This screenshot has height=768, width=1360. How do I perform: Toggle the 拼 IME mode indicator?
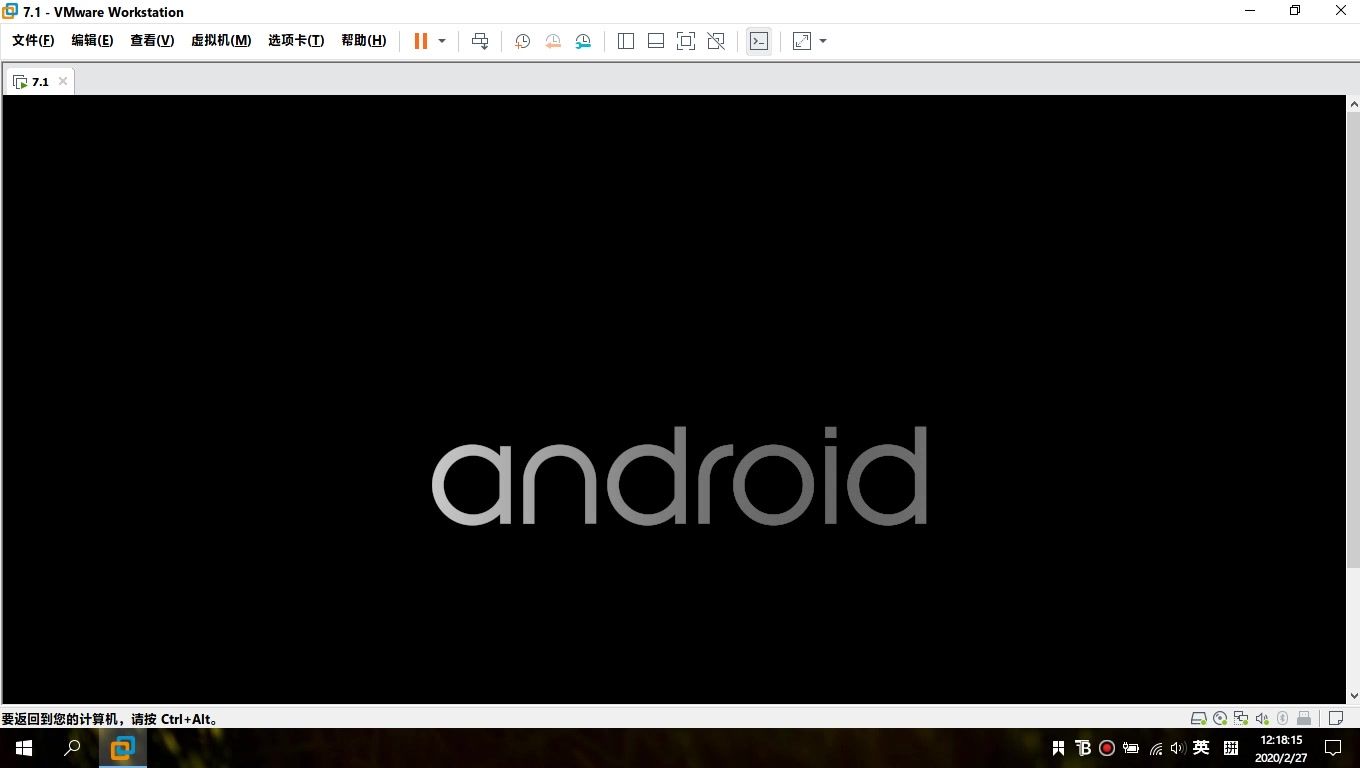click(x=1231, y=748)
